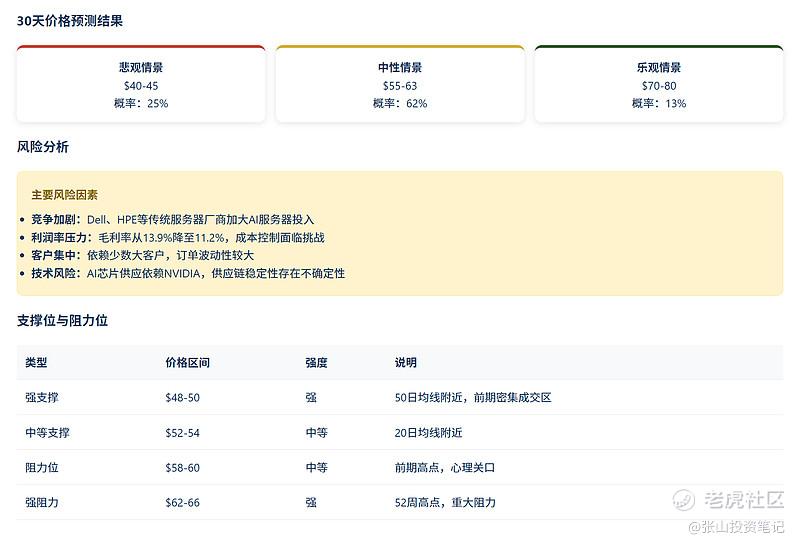Viewport: 800px width, 546px height.
Task: Select the 强支撑 table row label
Action: pyautogui.click(x=42, y=397)
